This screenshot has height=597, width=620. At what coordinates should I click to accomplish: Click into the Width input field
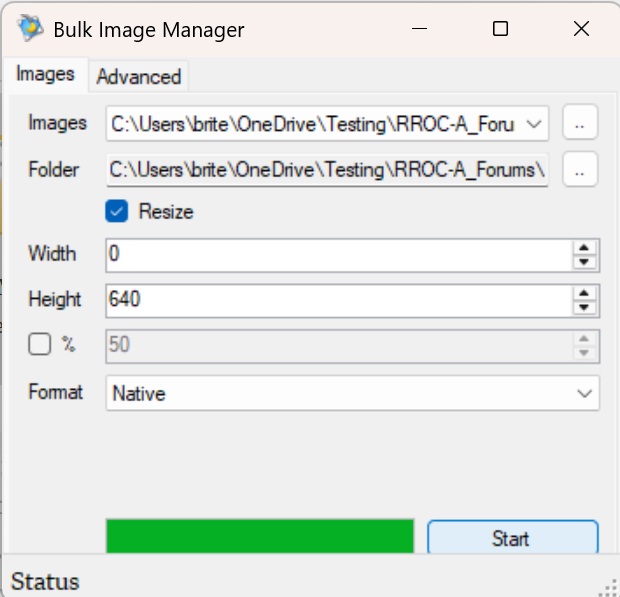[x=335, y=254]
